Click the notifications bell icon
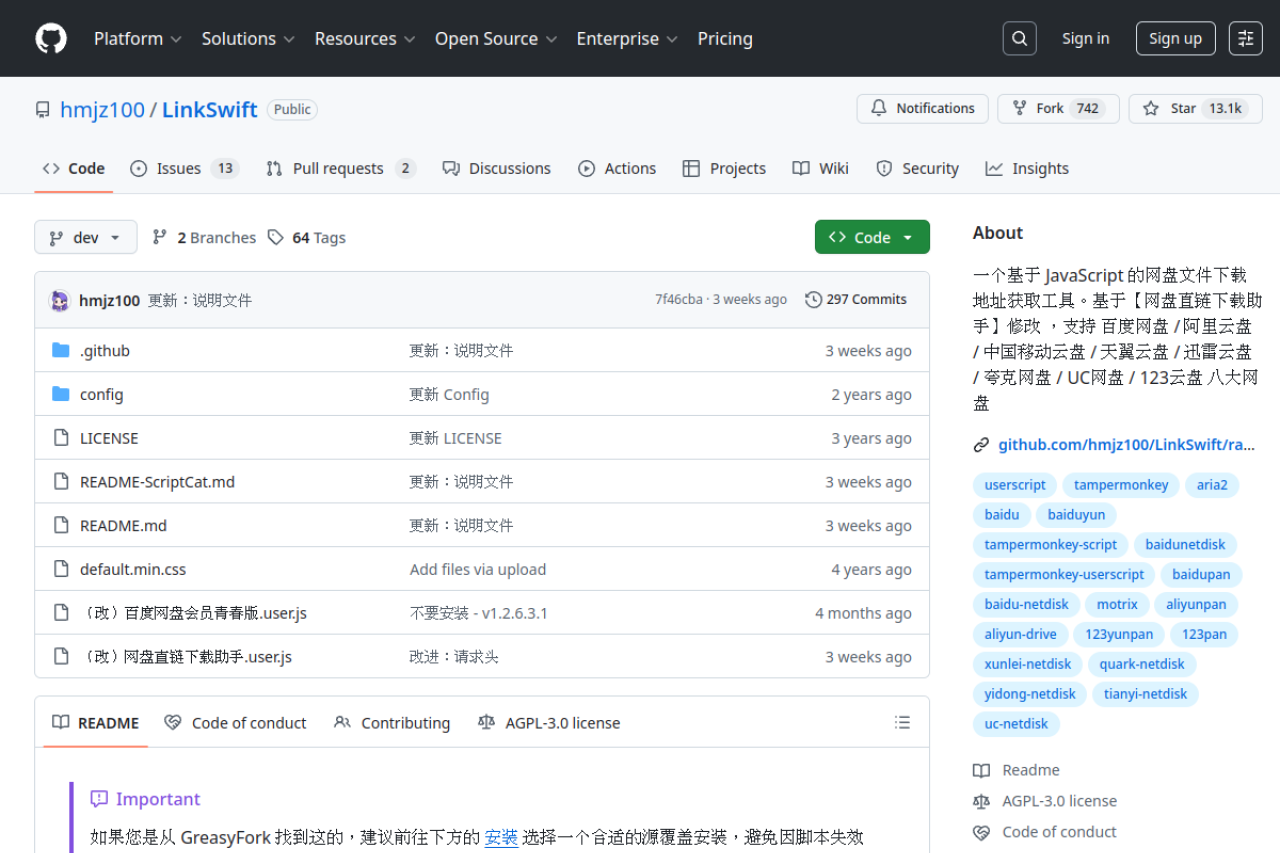The width and height of the screenshot is (1280, 853). [x=880, y=108]
